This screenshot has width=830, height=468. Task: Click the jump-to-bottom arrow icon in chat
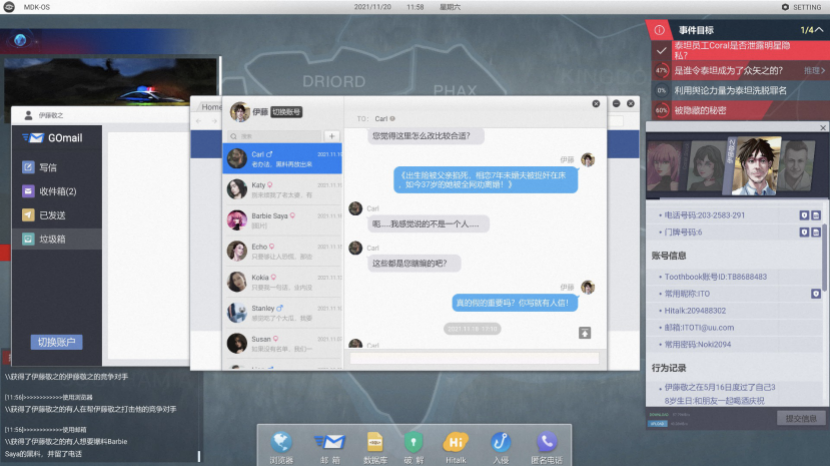click(x=584, y=333)
